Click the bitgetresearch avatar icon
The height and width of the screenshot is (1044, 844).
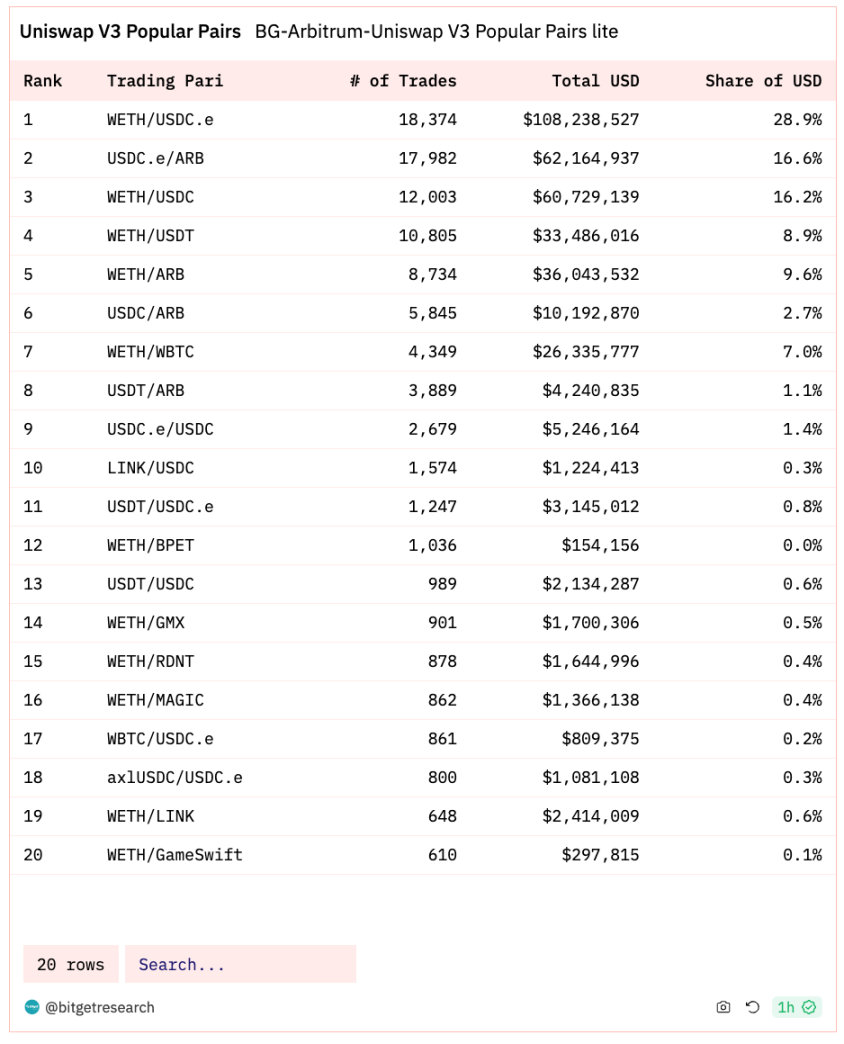point(32,1007)
